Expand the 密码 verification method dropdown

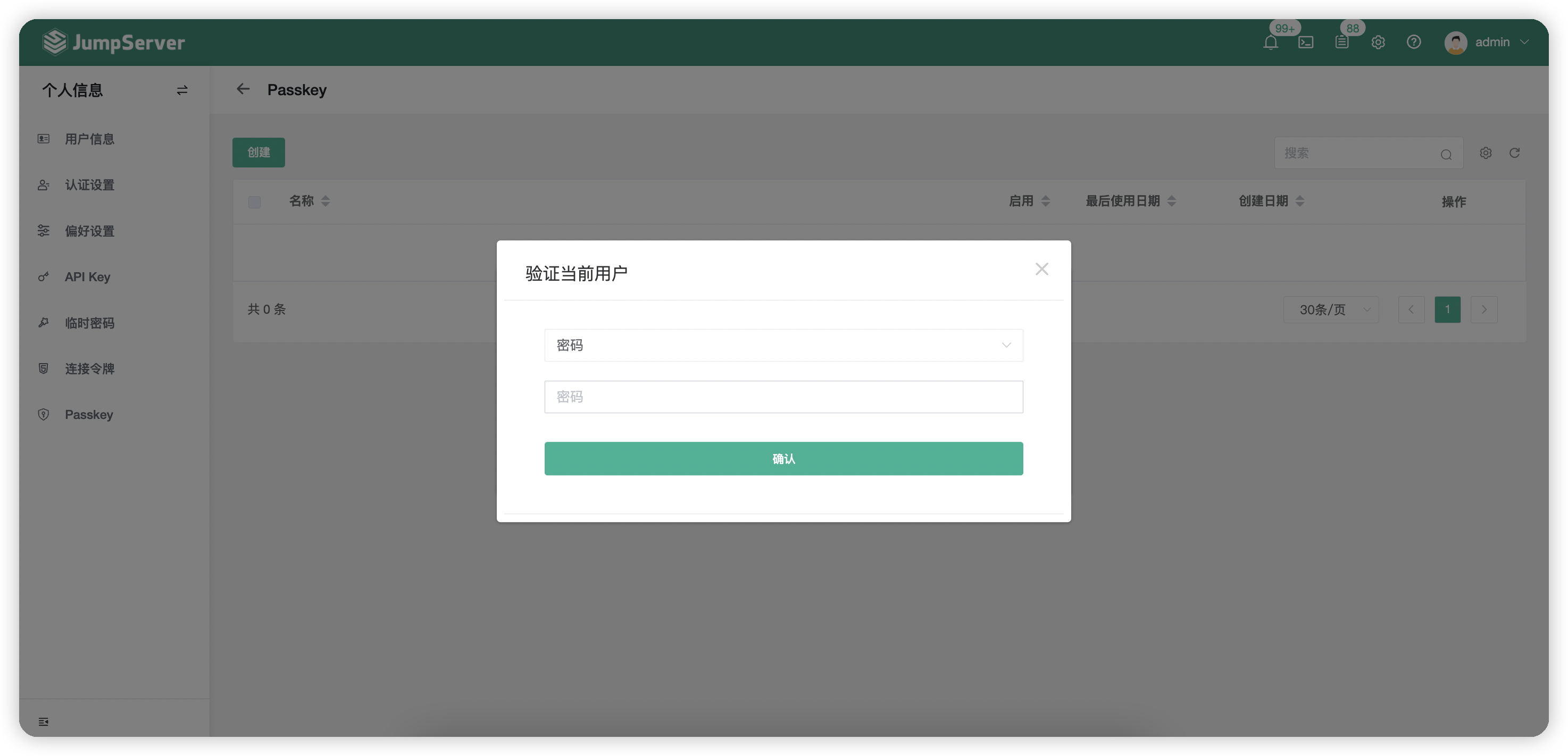783,345
